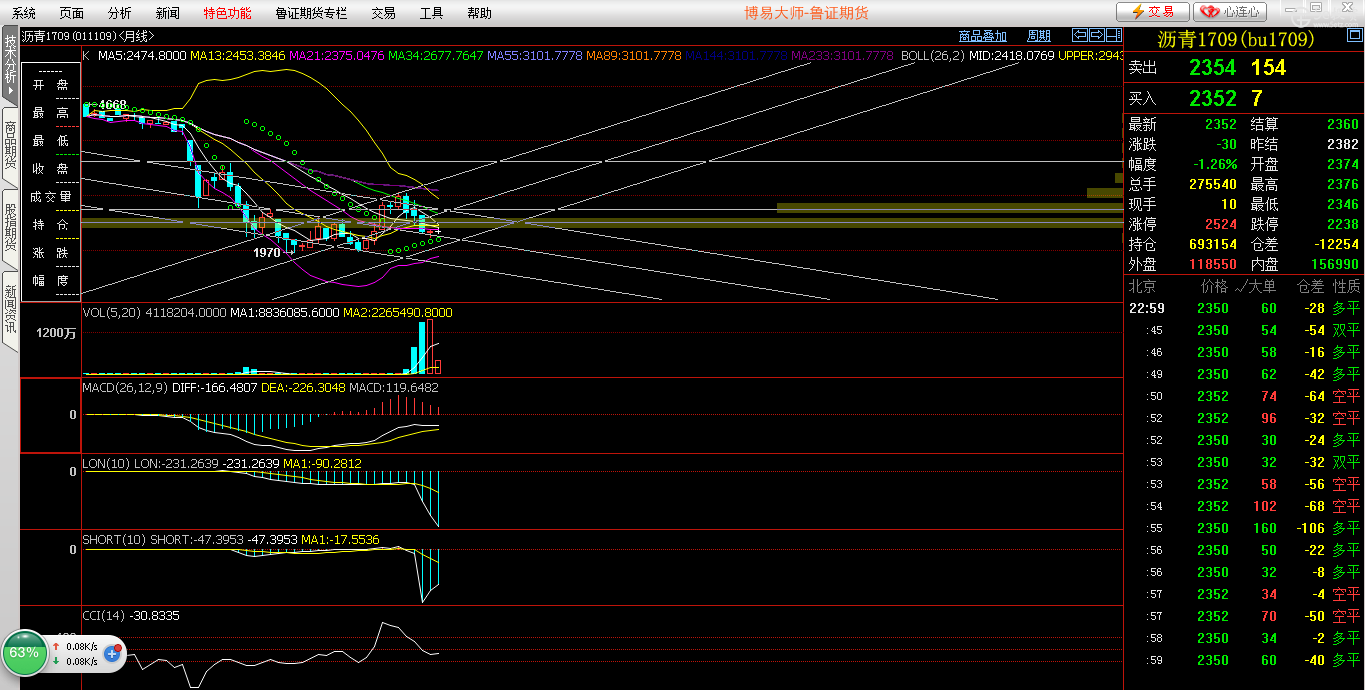The height and width of the screenshot is (690, 1365).
Task: Select the 商品期货 side tab
Action: tap(10, 146)
